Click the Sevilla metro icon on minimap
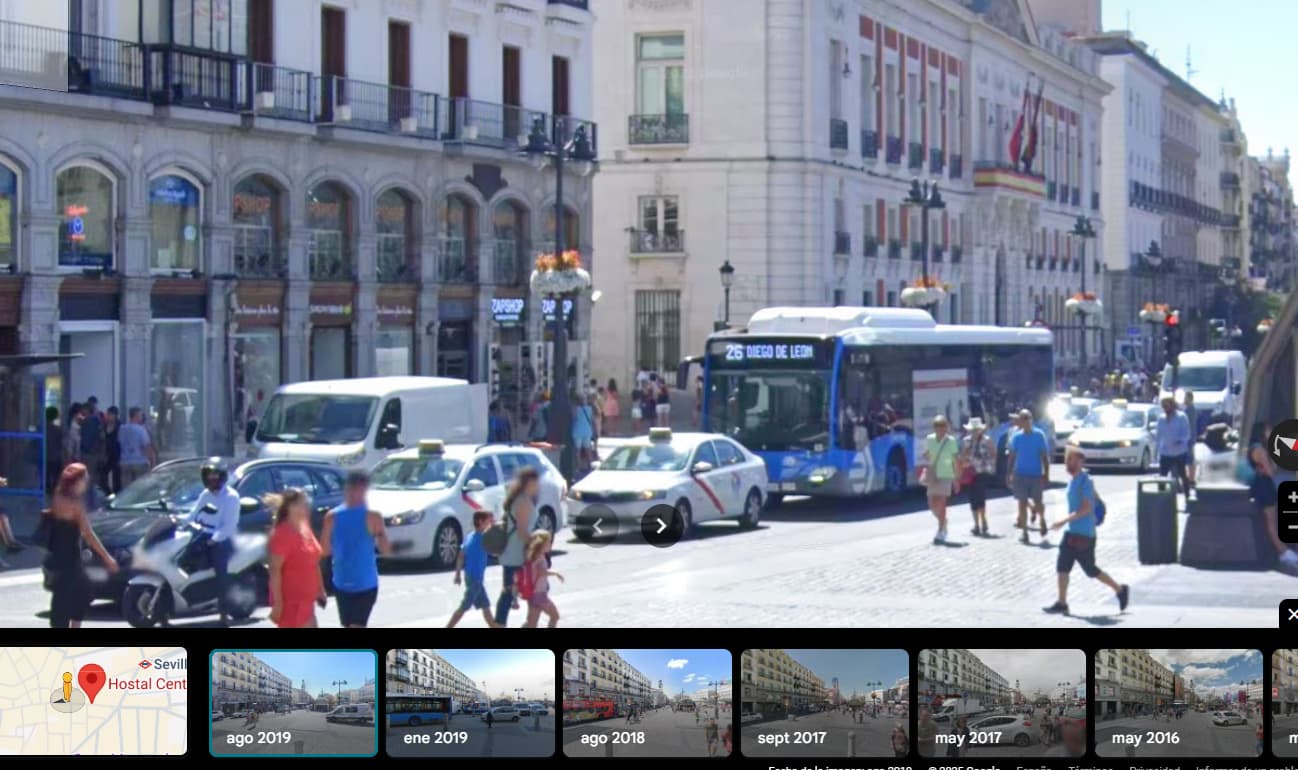Viewport: 1298px width, 770px height. click(x=145, y=663)
